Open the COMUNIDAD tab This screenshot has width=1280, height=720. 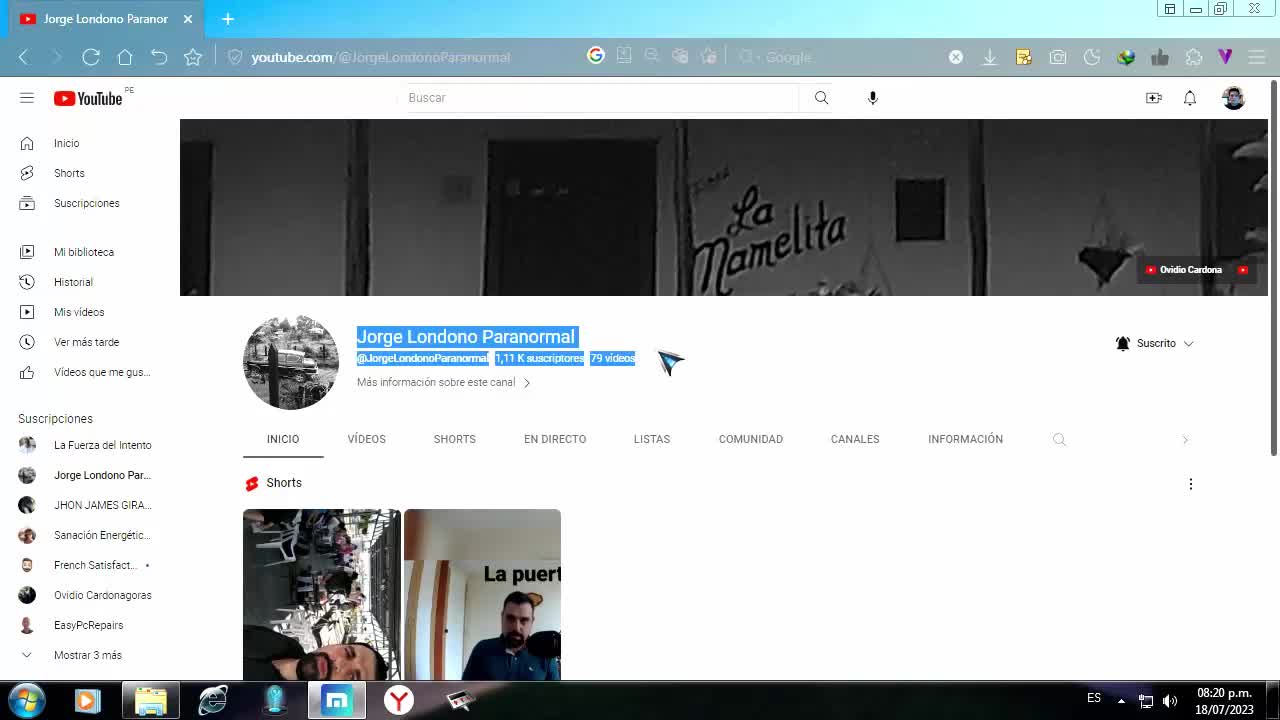tap(751, 439)
